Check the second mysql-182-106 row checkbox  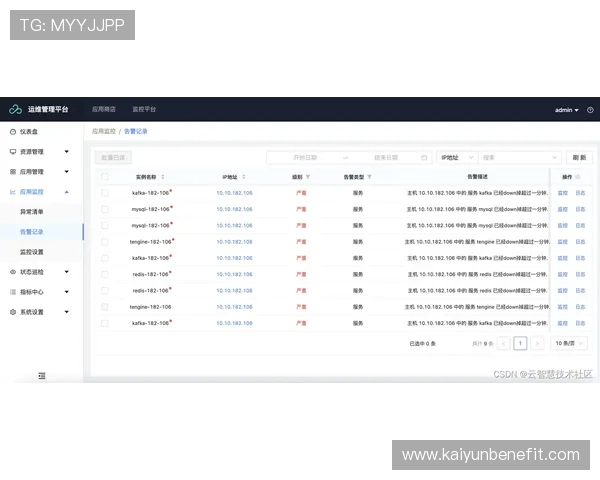pyautogui.click(x=105, y=225)
